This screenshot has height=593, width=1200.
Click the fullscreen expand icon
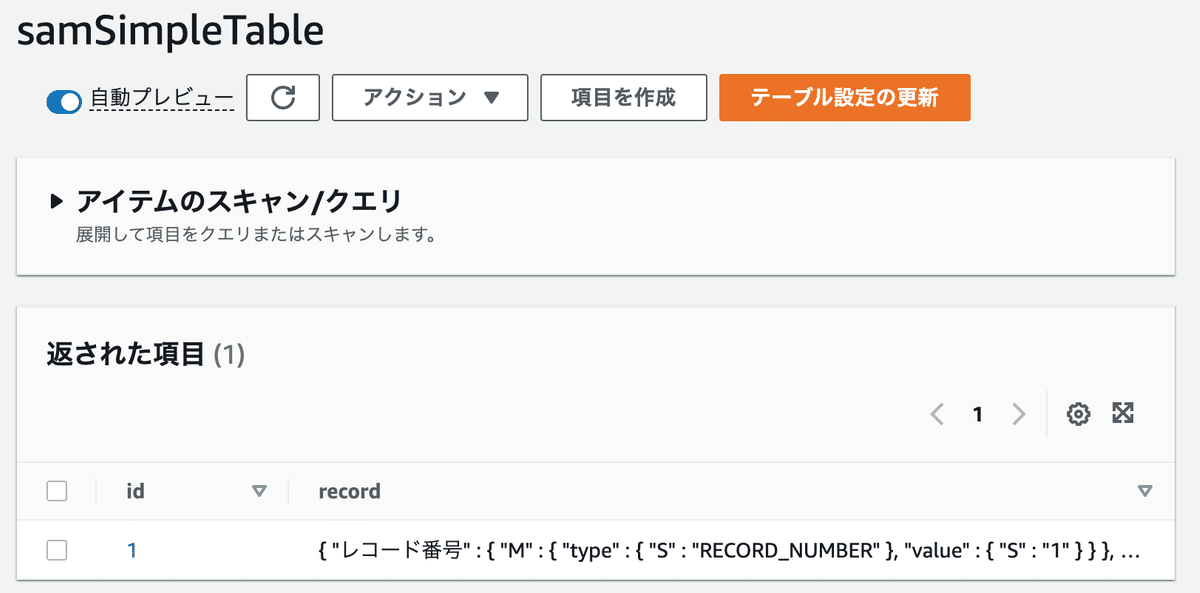[1124, 413]
